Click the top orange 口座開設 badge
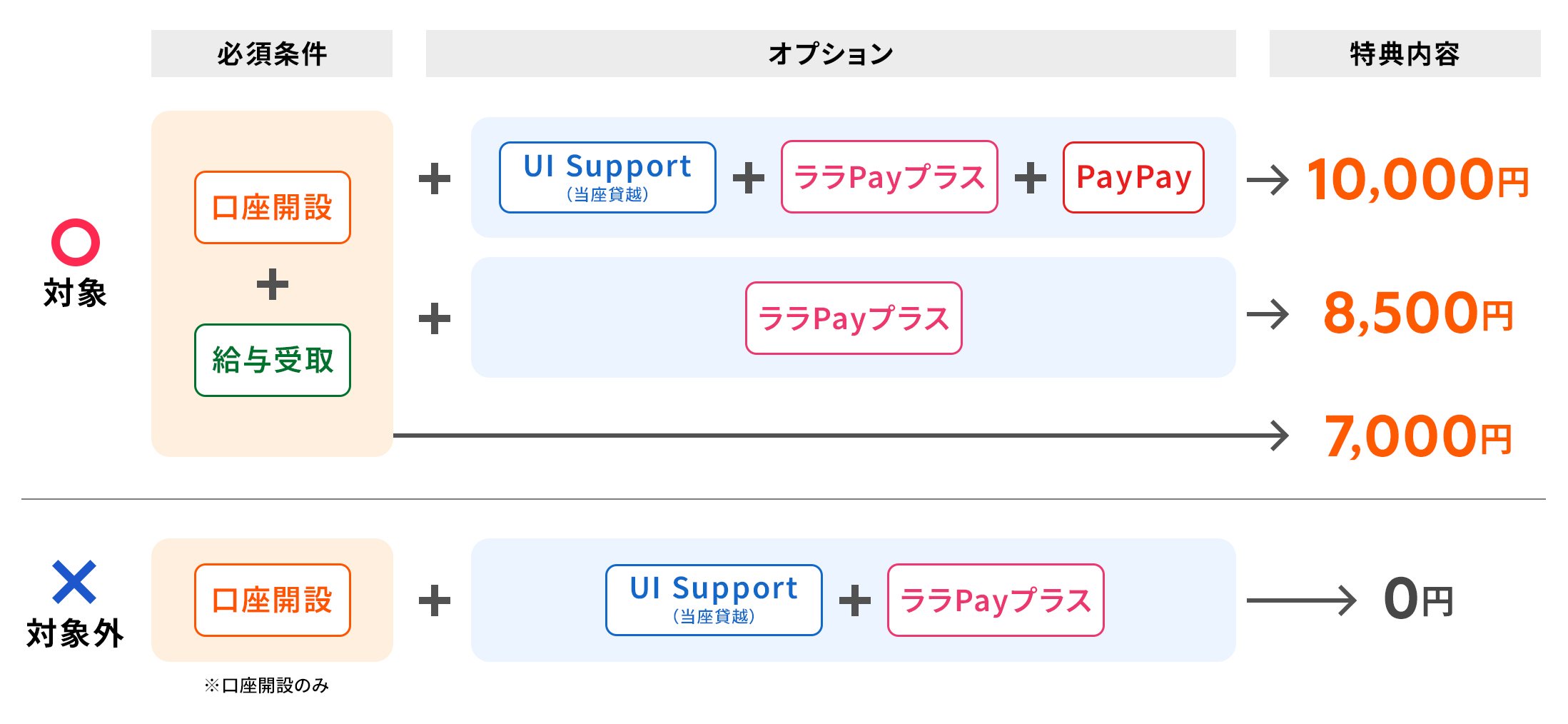This screenshot has height=724, width=1568. pos(273,207)
